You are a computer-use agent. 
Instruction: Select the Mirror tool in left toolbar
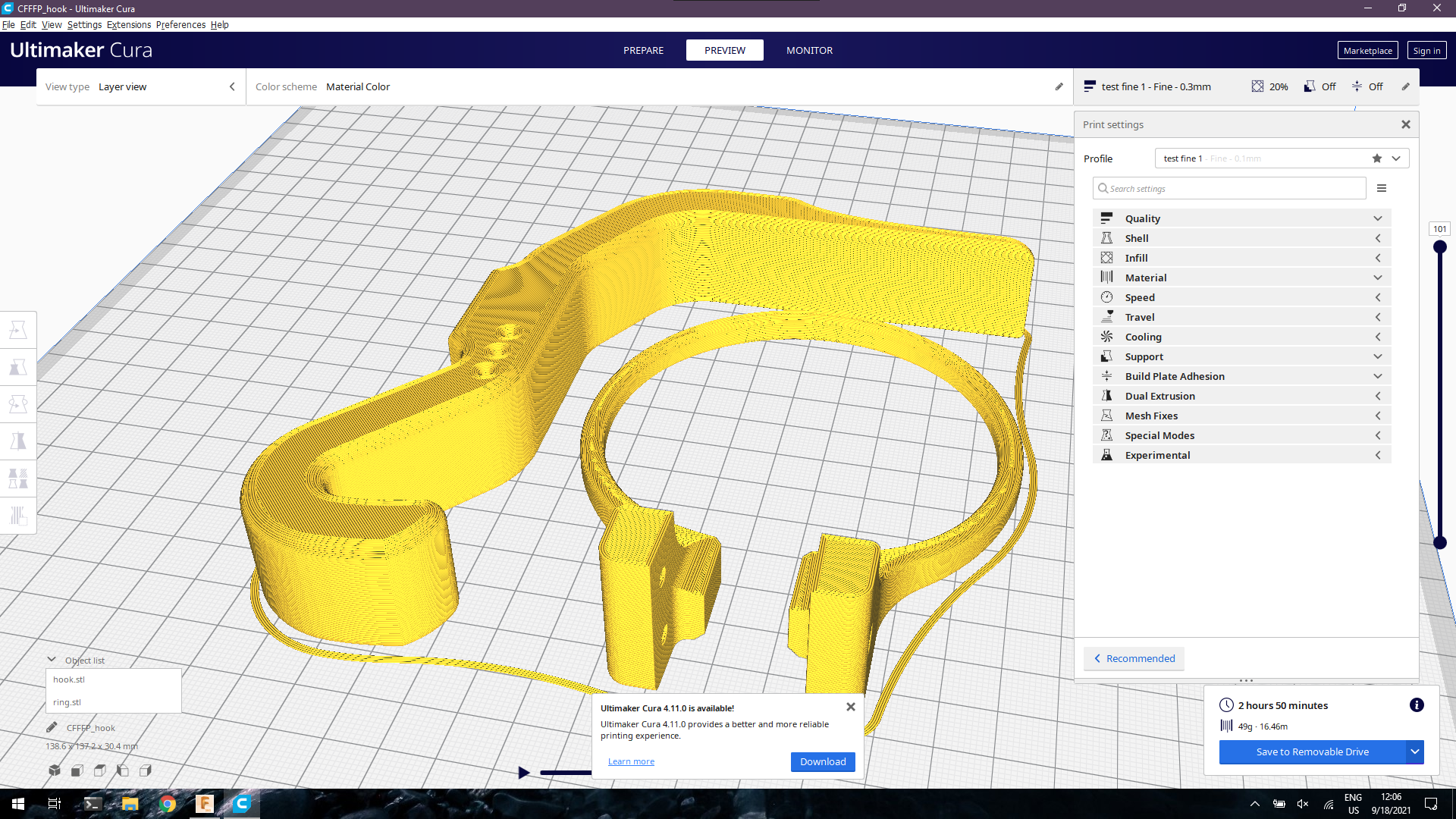tap(18, 441)
